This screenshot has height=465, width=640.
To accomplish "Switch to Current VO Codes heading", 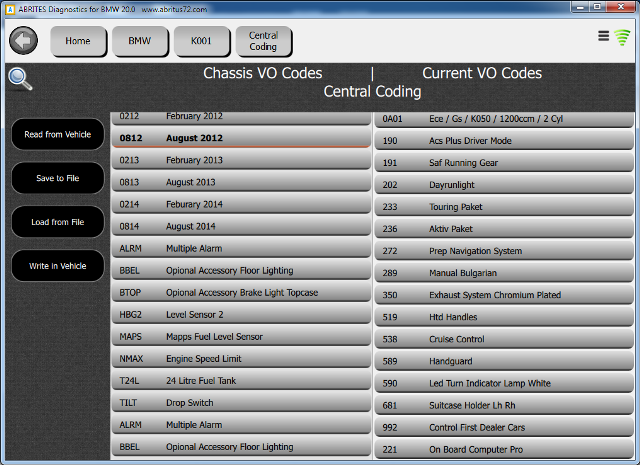I will tap(482, 73).
